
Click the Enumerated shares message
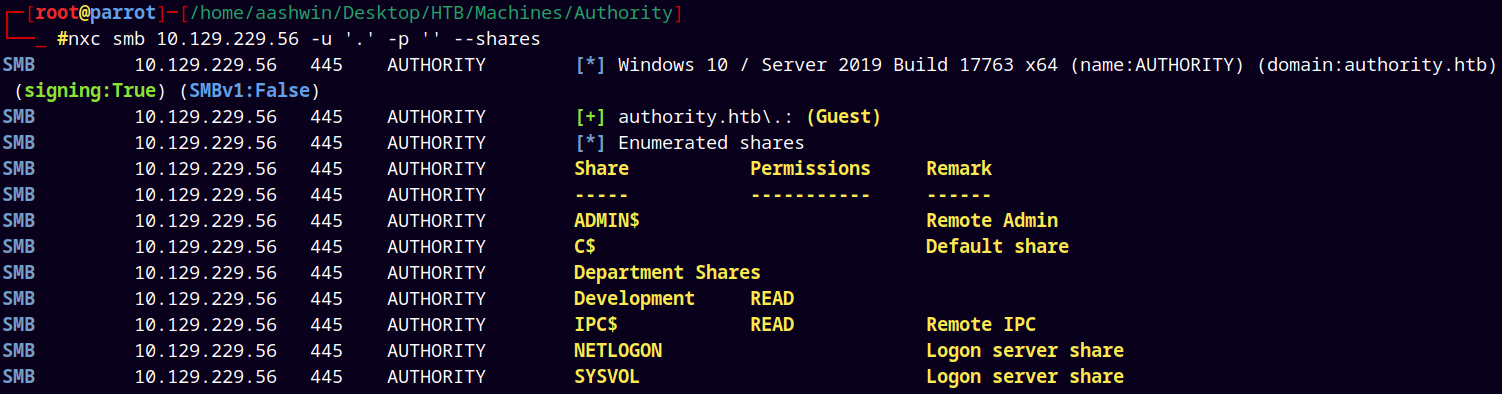coord(711,143)
